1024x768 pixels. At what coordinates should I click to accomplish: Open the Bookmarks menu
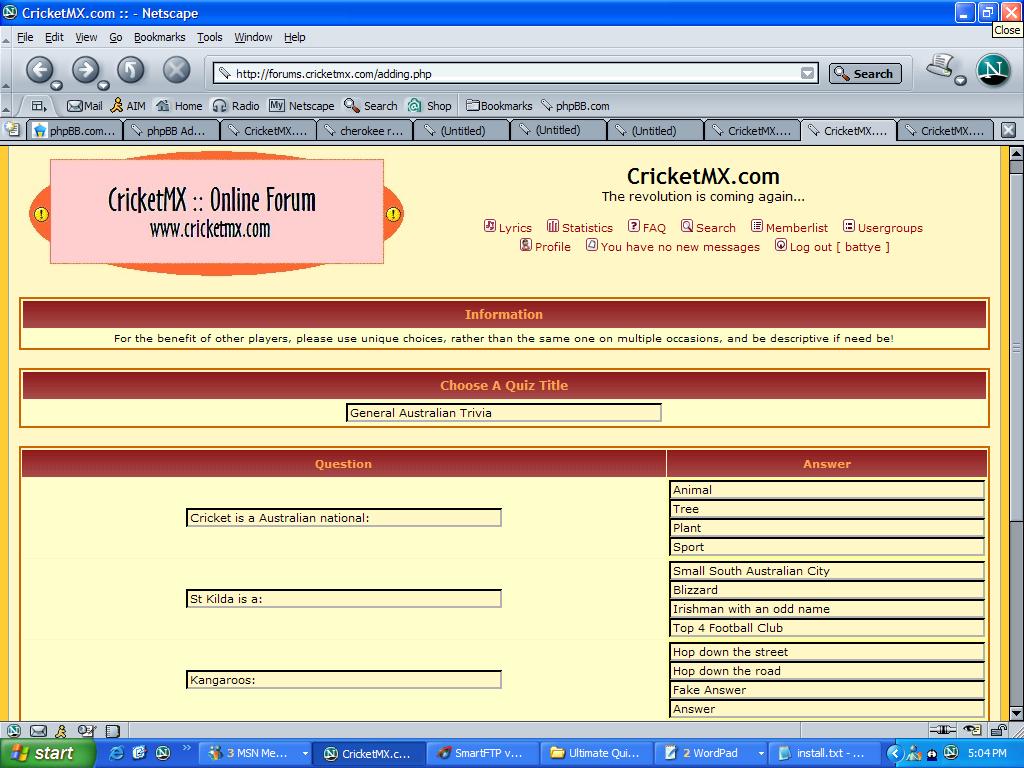(159, 37)
